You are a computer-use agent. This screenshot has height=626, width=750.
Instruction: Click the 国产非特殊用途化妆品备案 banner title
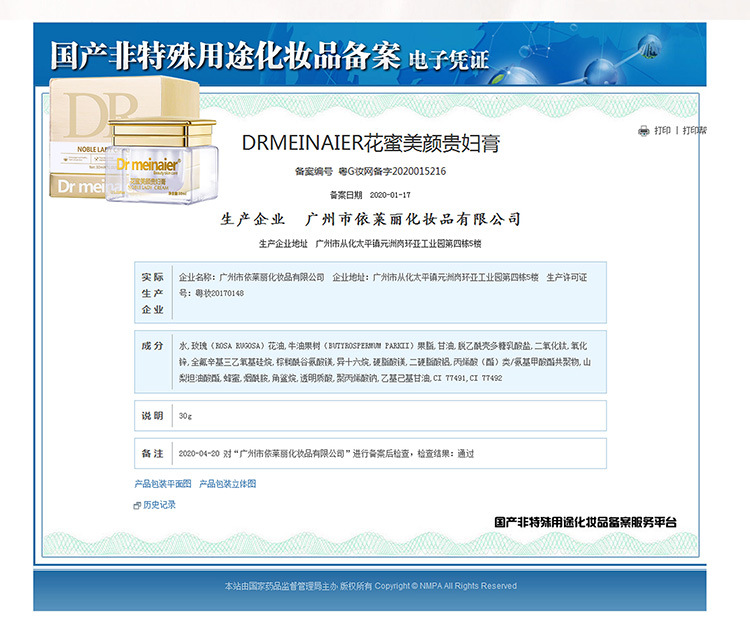(x=225, y=56)
